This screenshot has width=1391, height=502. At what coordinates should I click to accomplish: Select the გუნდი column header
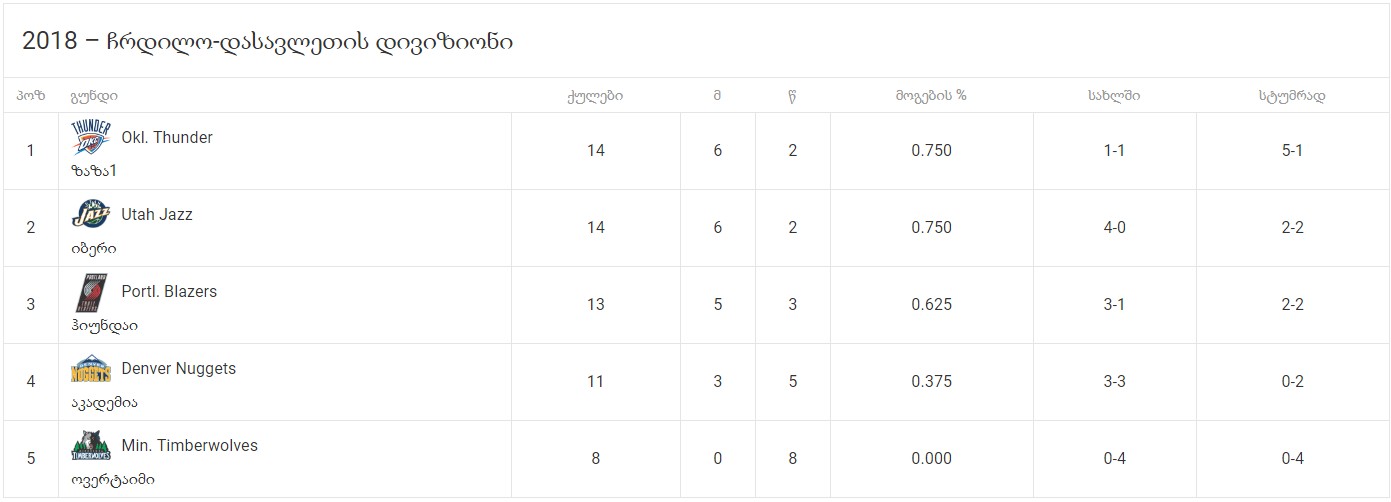(x=94, y=96)
